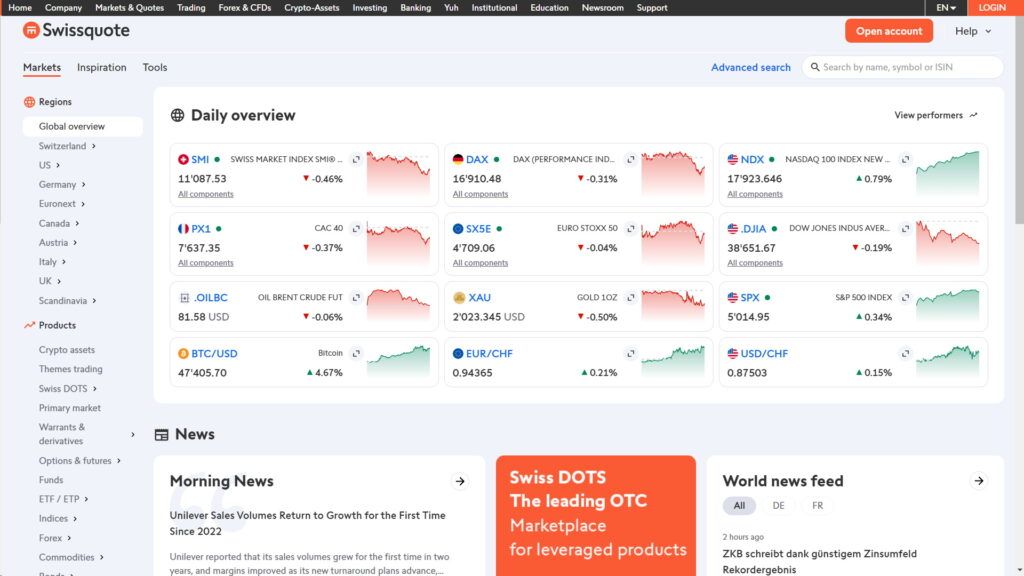Open expand icon on DAX card
1024x576 pixels.
pos(631,159)
